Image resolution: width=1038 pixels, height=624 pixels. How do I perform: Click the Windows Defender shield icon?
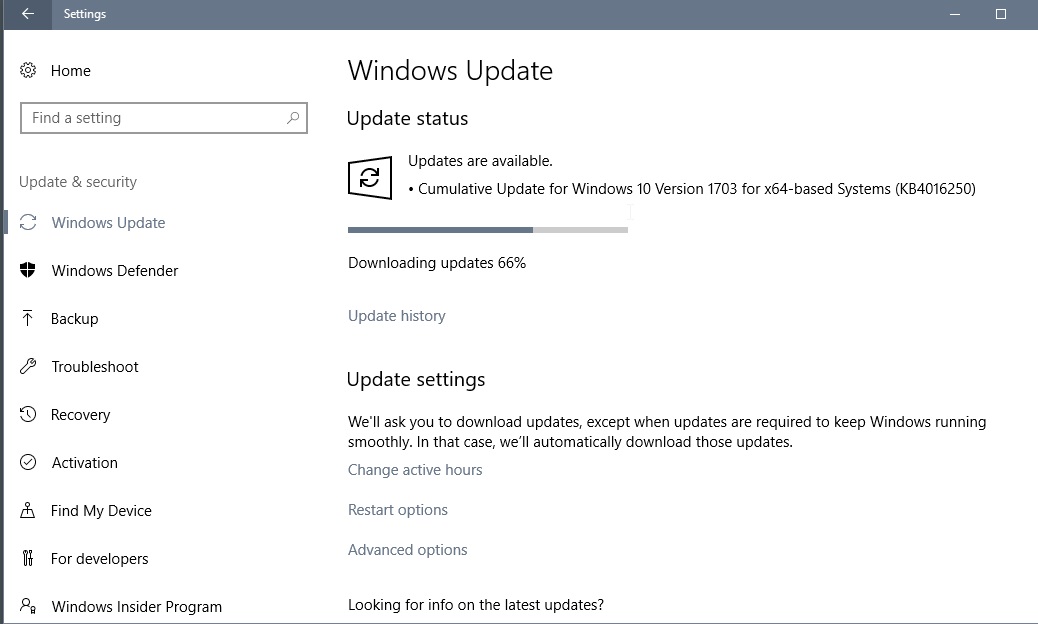28,270
